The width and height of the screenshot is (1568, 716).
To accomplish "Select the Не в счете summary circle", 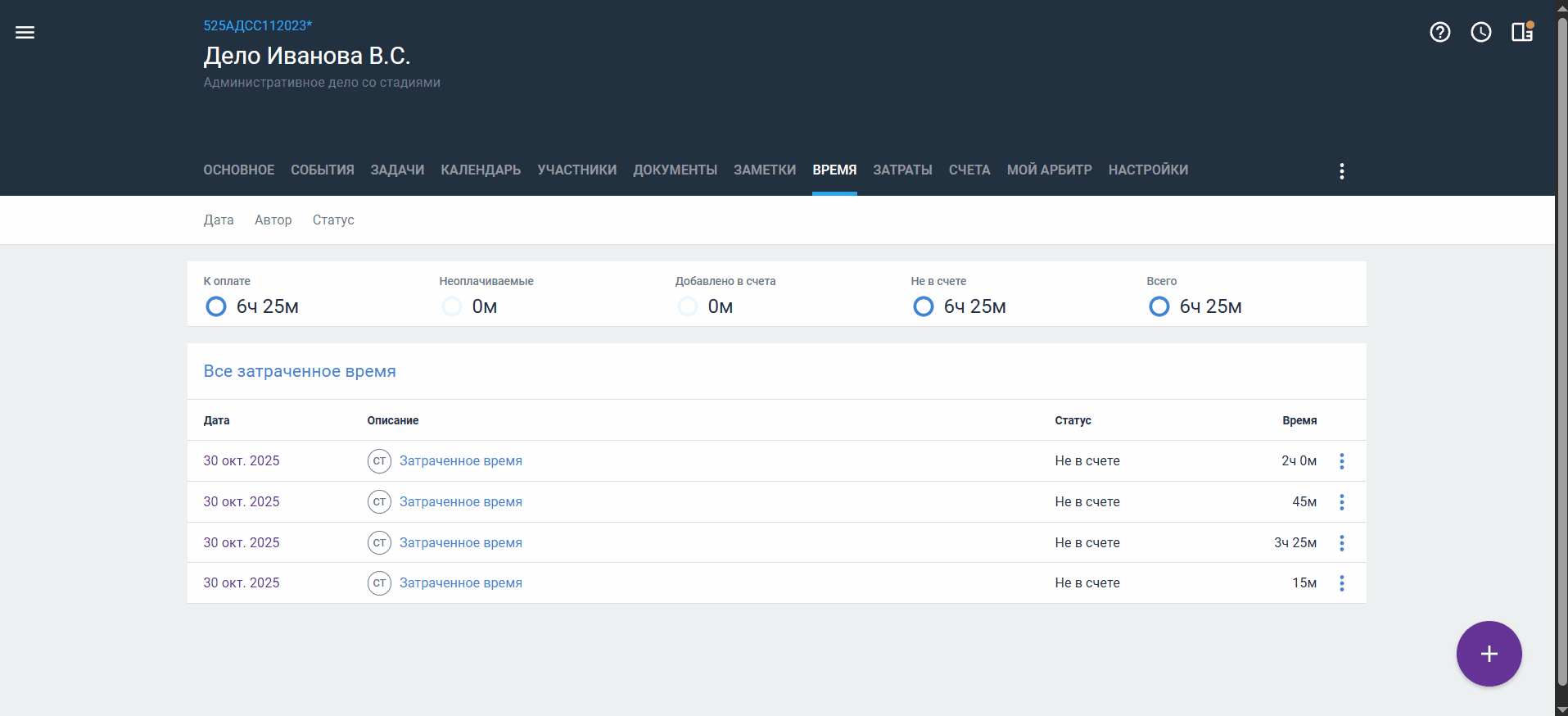I will 923,306.
